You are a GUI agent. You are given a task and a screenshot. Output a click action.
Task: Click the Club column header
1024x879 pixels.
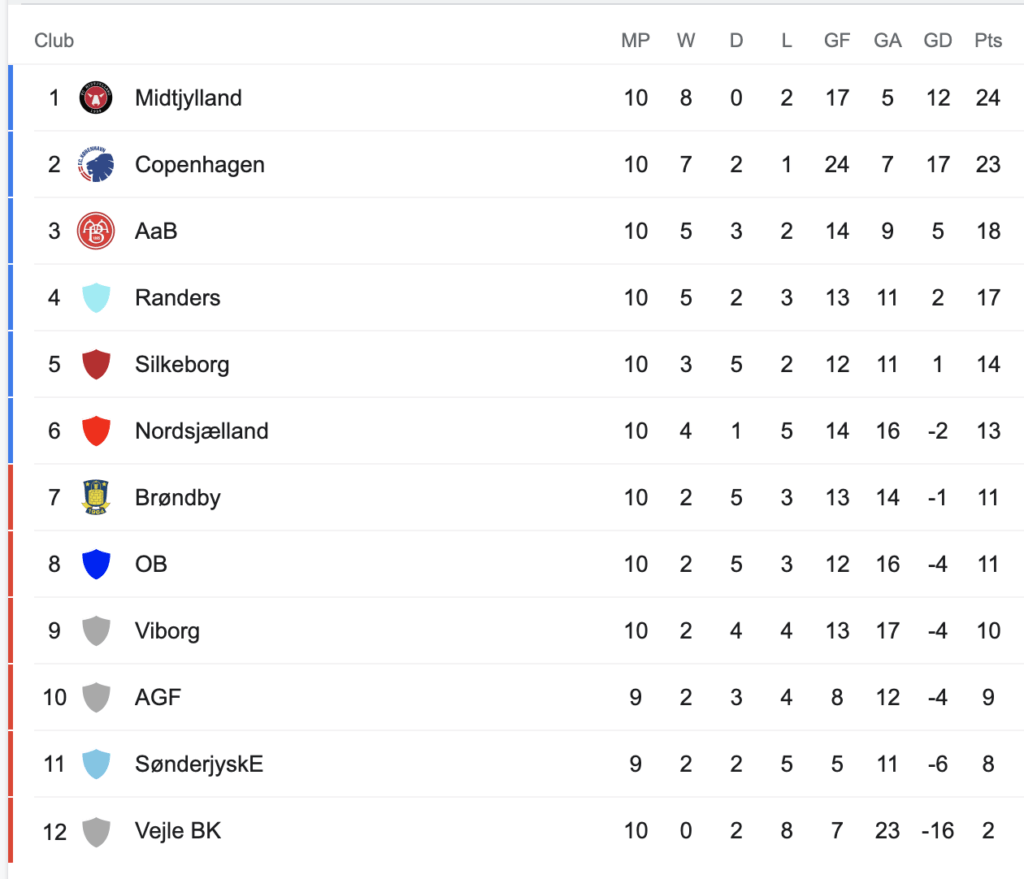coord(54,40)
